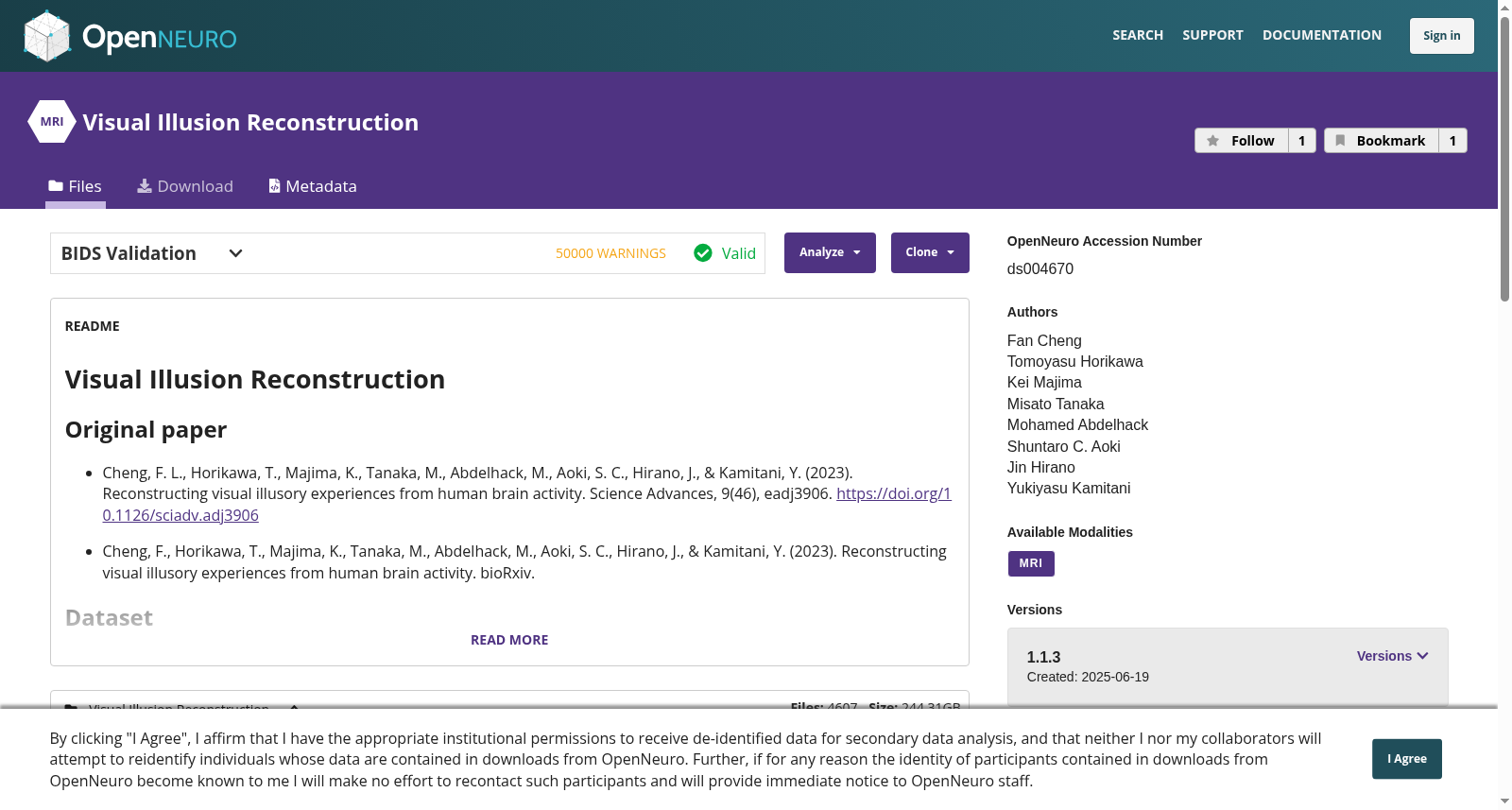The height and width of the screenshot is (810, 1512).
Task: Click the folder icon on Files tab
Action: tap(56, 186)
